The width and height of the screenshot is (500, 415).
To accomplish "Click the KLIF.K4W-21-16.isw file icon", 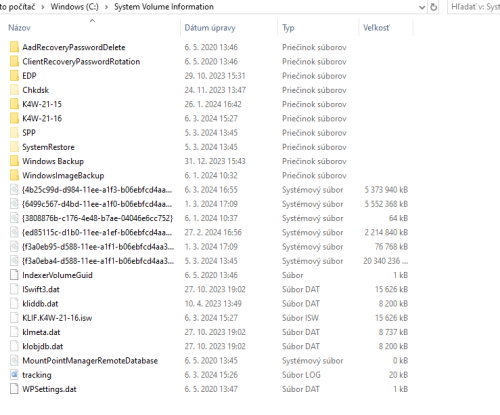I will [14, 318].
